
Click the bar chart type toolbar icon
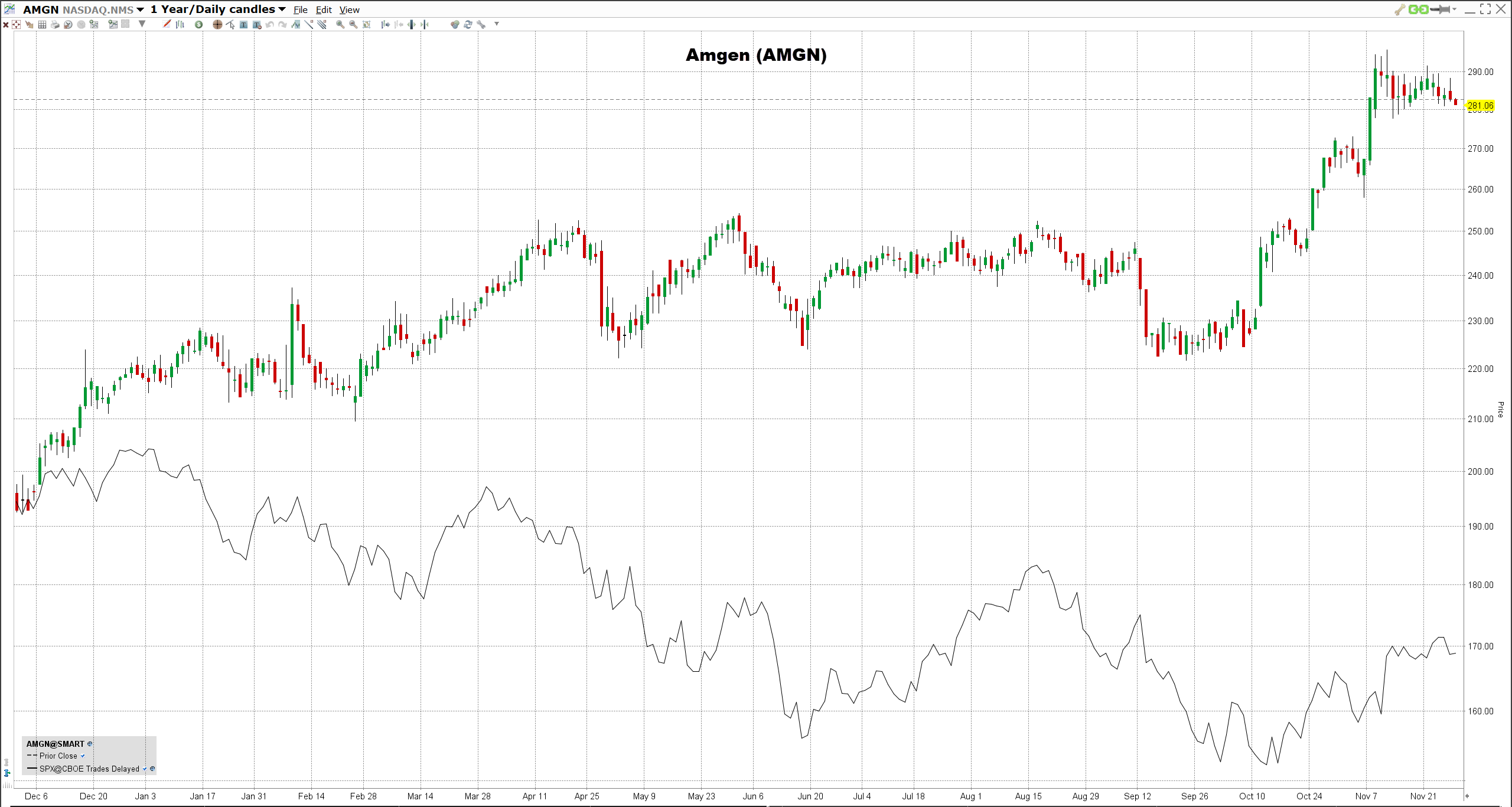180,24
